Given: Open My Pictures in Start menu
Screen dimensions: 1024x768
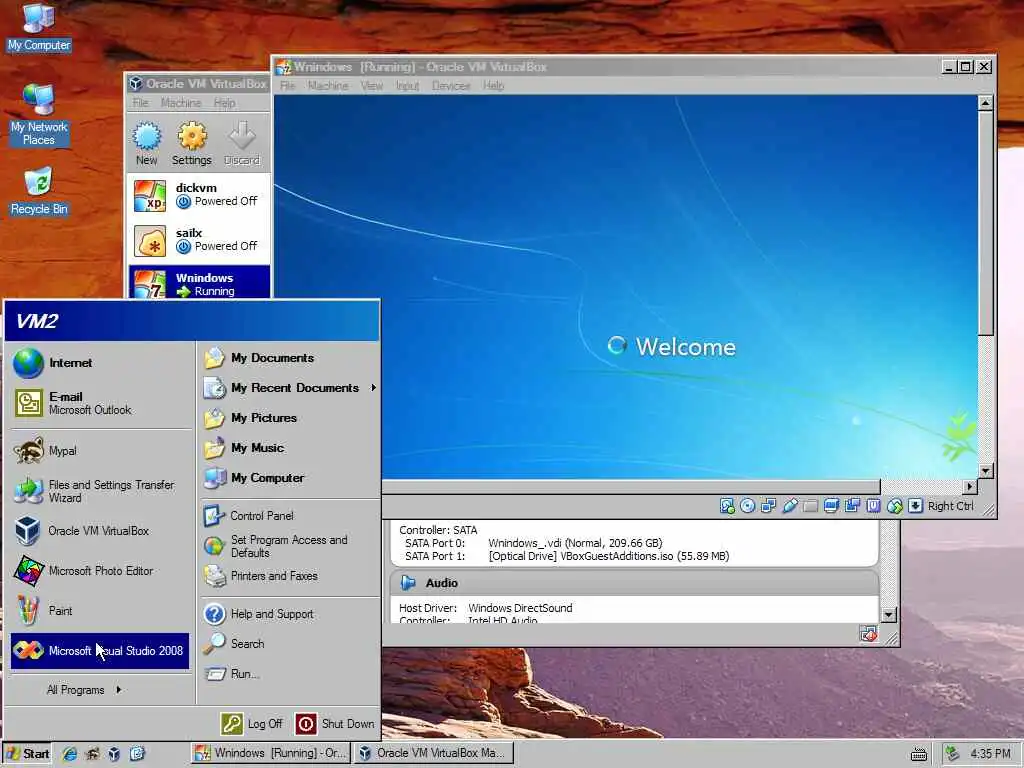Looking at the screenshot, I should pos(290,418).
